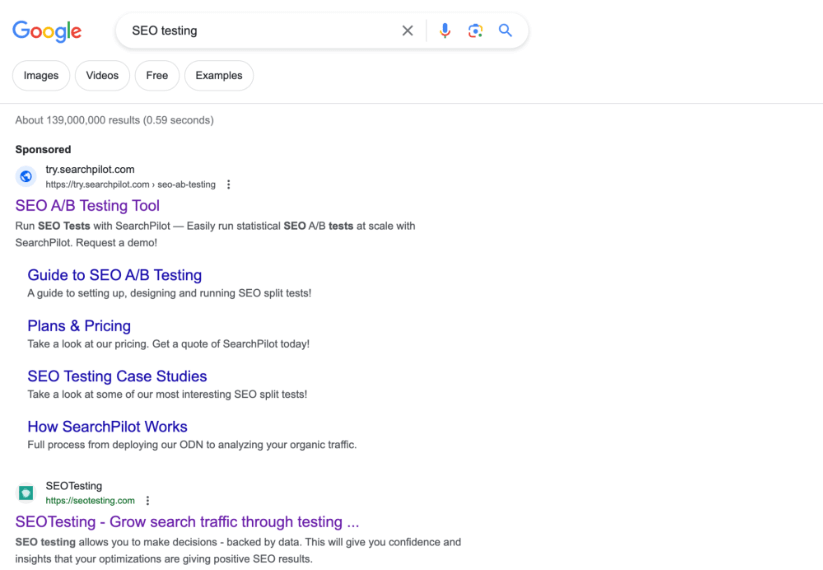Click the SearchPilot globe favicon
823x570 pixels.
[26, 177]
